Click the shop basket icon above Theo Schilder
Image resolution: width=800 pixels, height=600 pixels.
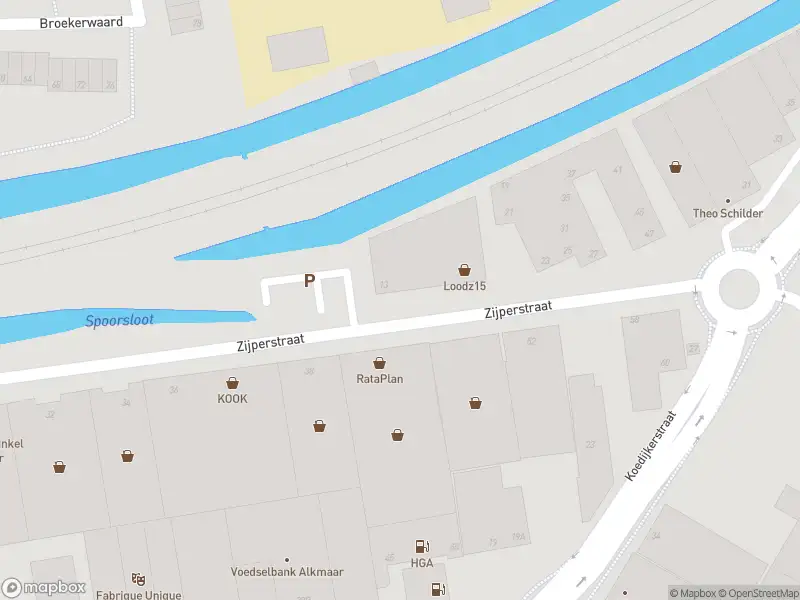(676, 167)
